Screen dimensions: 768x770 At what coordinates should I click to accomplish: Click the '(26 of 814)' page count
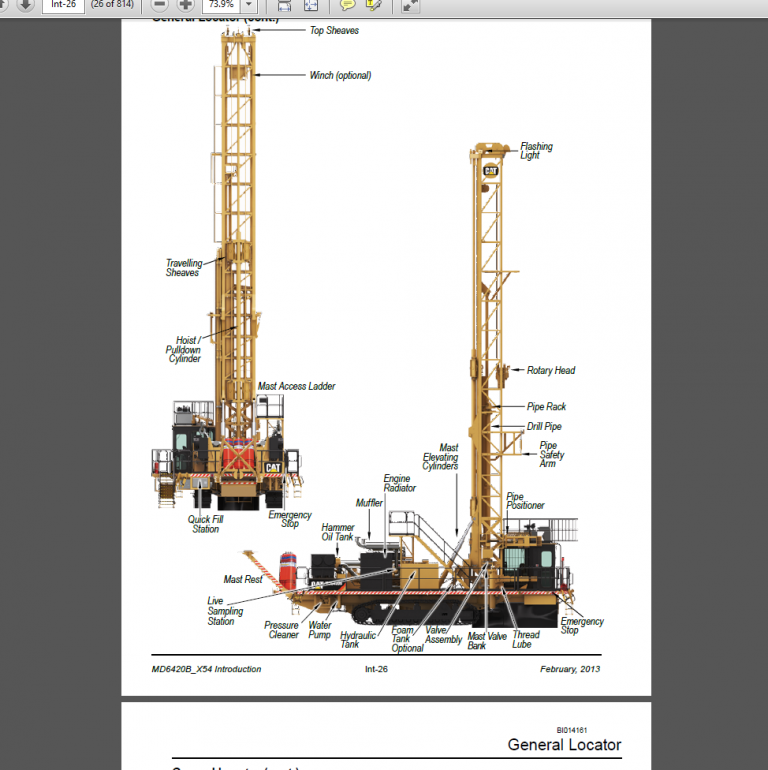pyautogui.click(x=112, y=4)
